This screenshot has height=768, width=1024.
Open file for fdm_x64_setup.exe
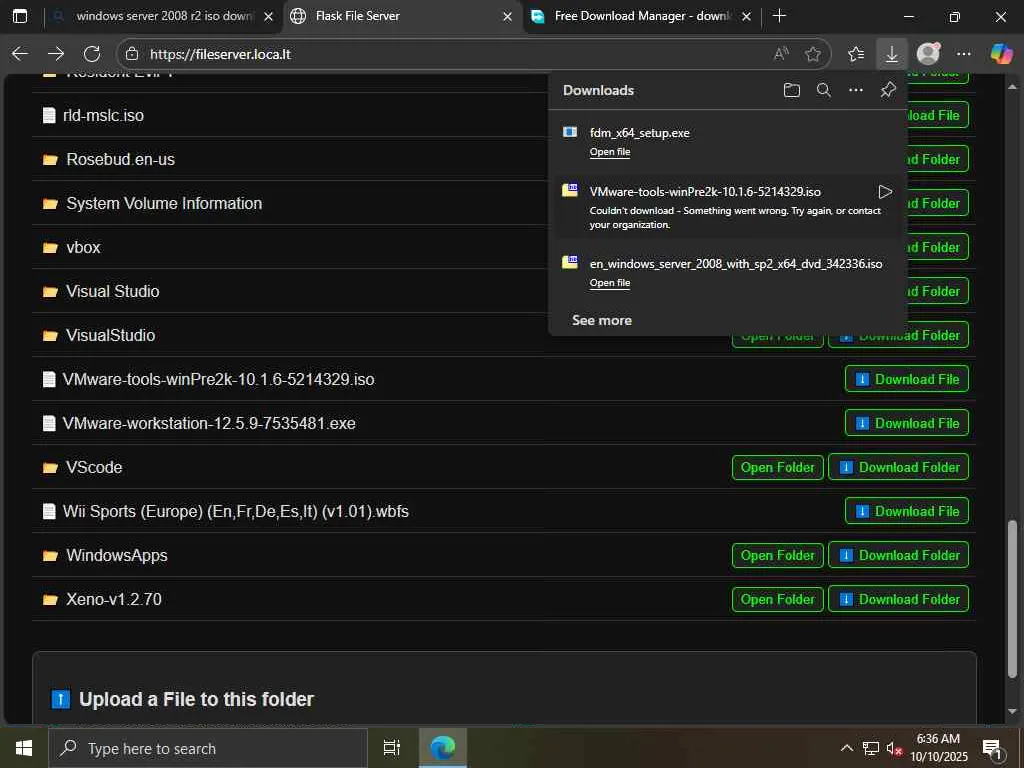click(x=610, y=152)
